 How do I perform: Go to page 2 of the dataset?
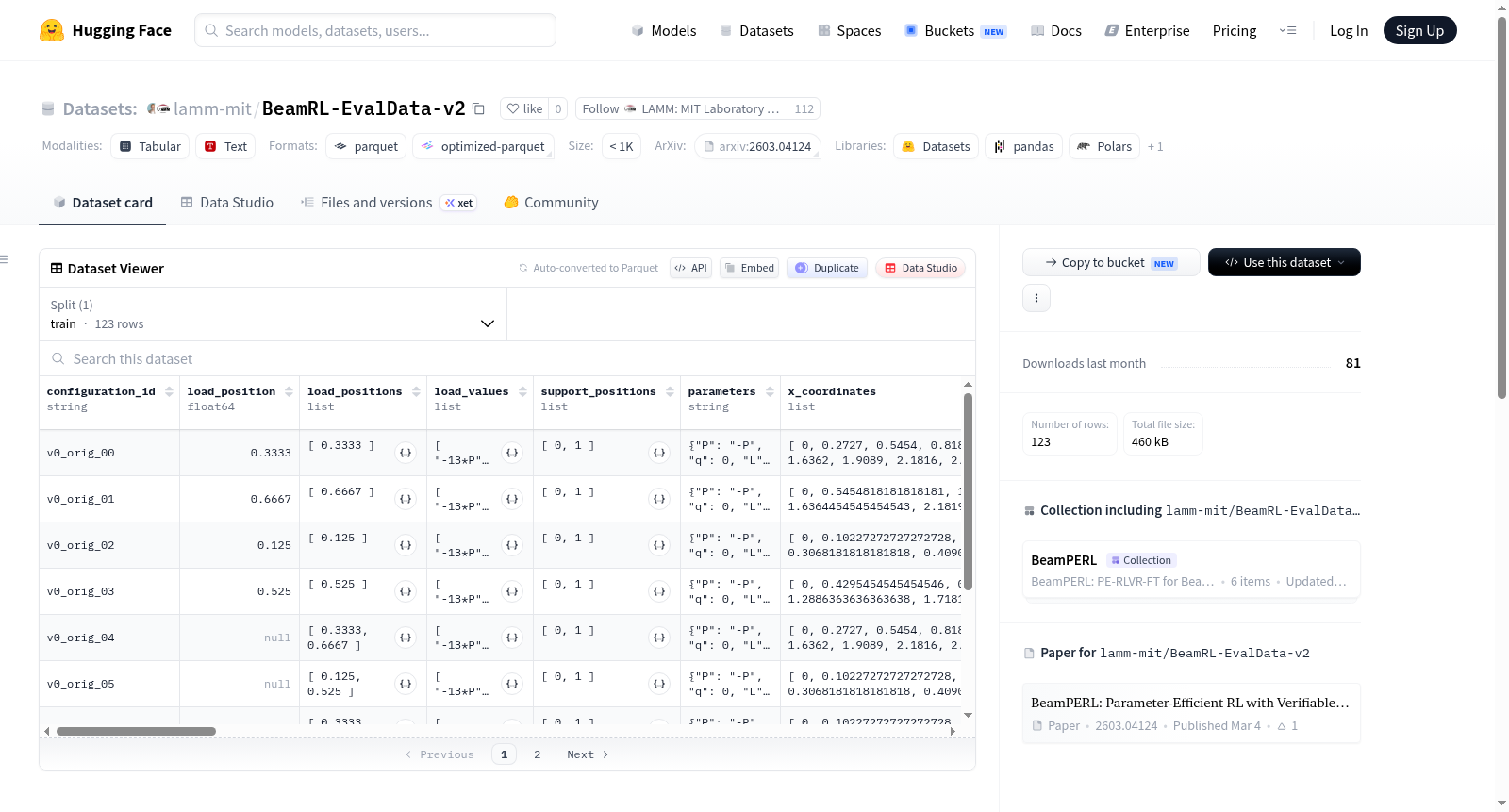coord(538,754)
